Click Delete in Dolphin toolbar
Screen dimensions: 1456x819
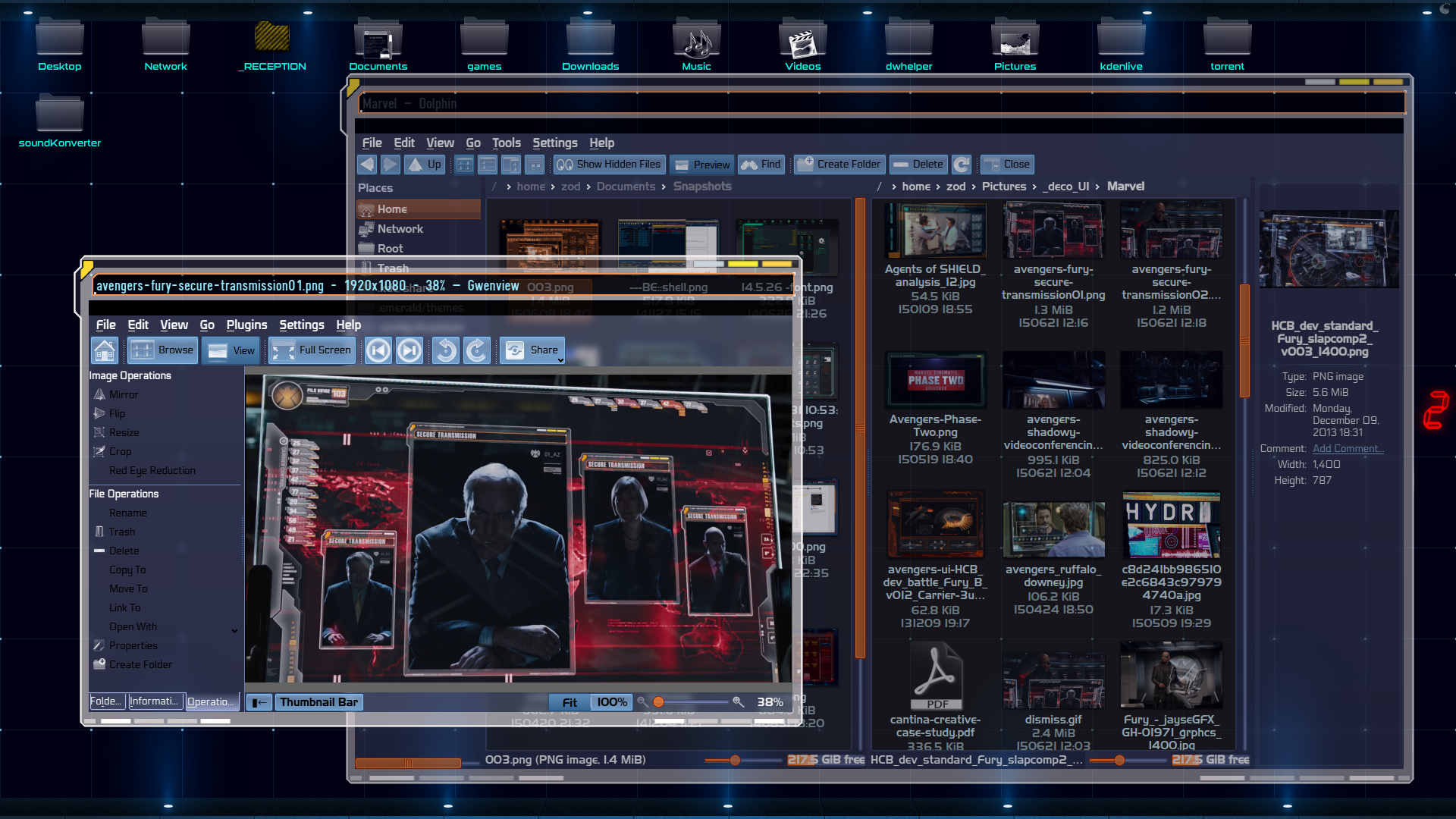pyautogui.click(x=918, y=165)
